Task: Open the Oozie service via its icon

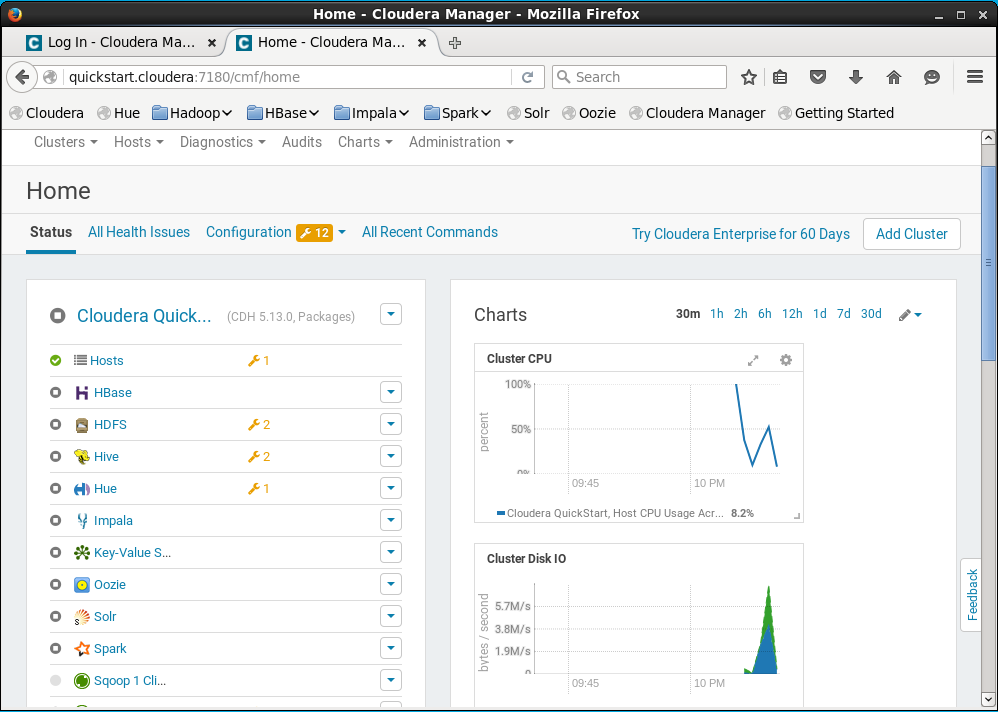Action: click(x=81, y=584)
